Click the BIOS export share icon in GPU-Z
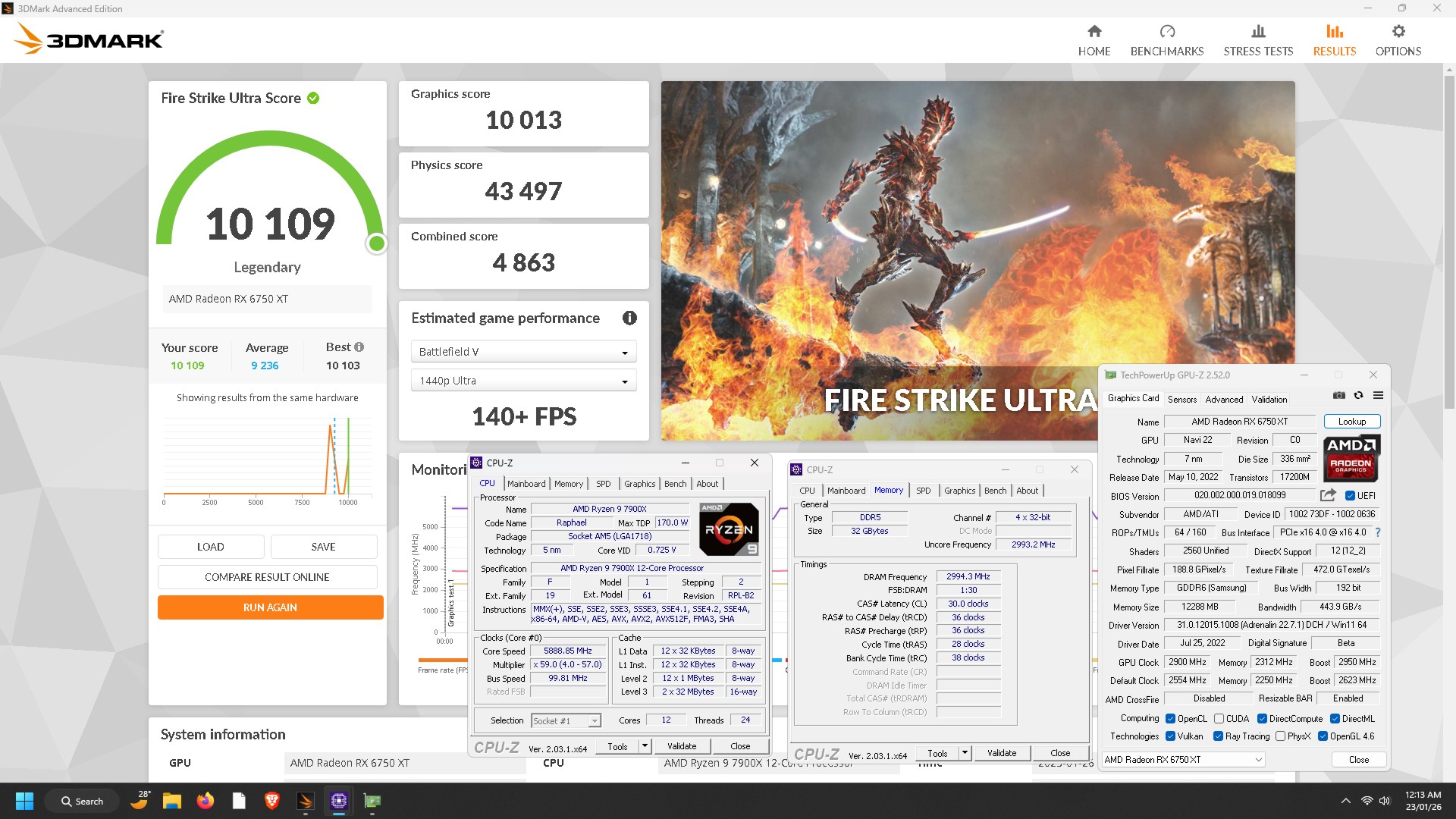The width and height of the screenshot is (1456, 819). 1328,495
